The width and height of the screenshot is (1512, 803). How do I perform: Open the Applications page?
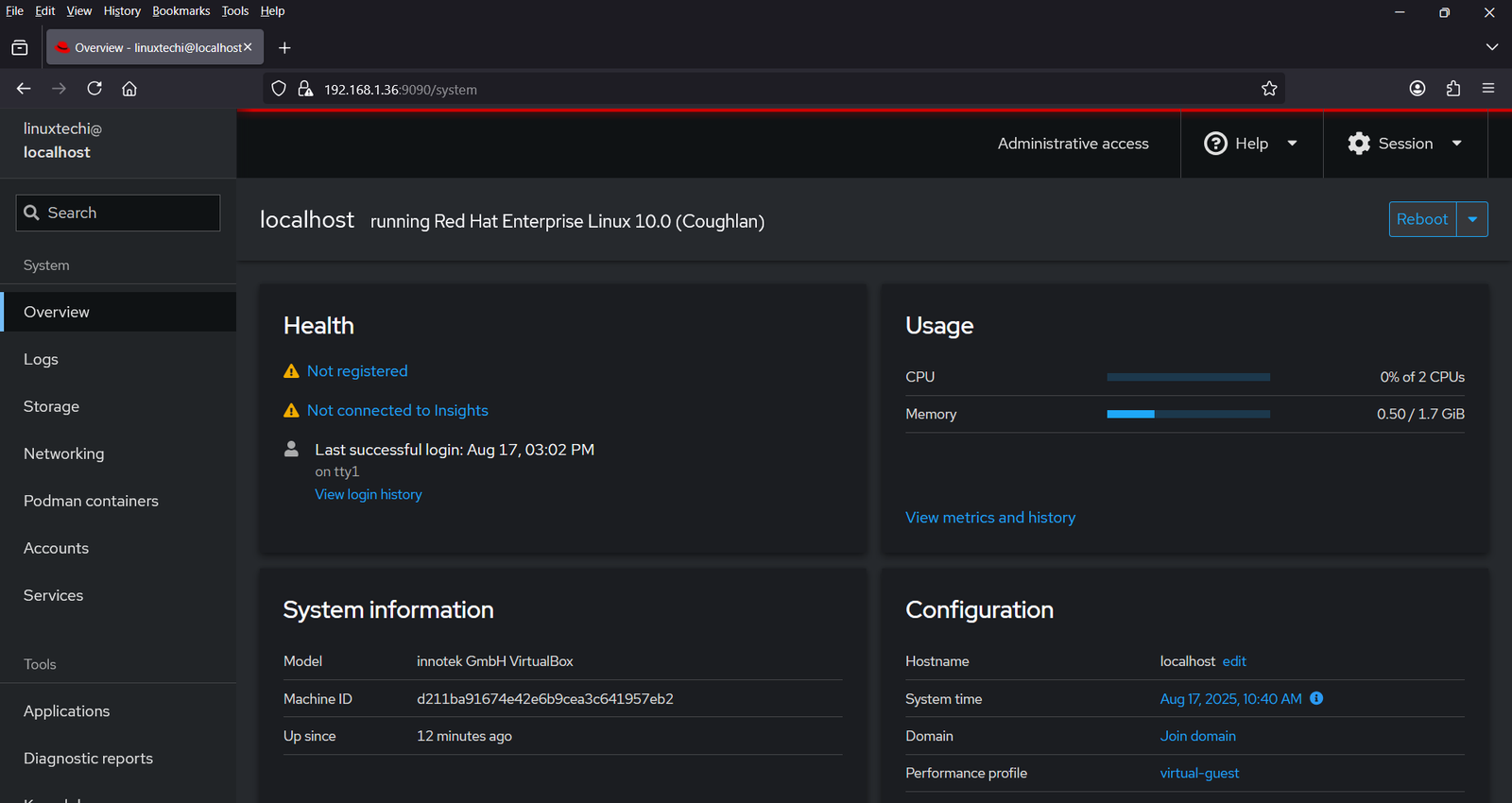pyautogui.click(x=118, y=711)
